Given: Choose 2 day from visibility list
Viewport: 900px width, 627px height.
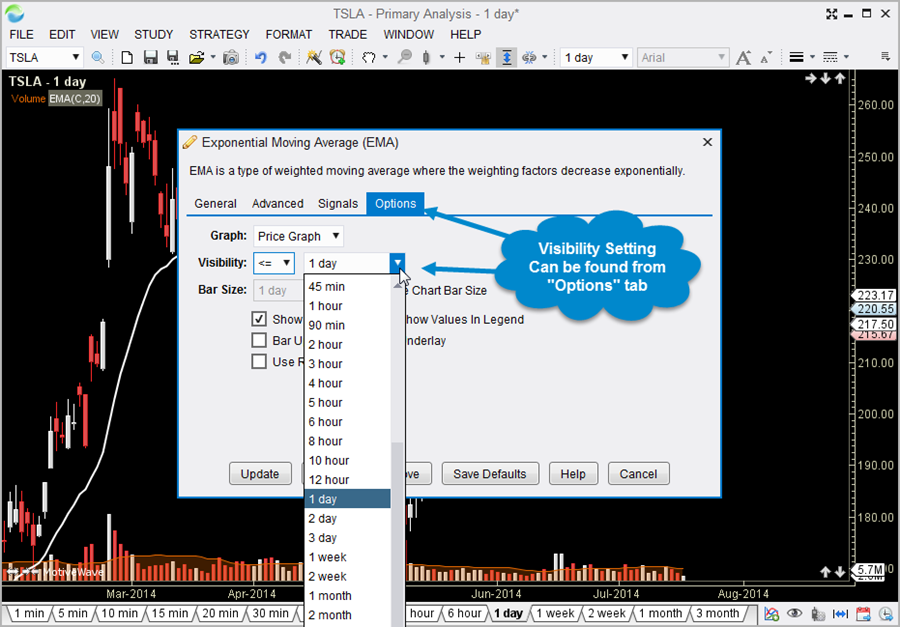Looking at the screenshot, I should [x=348, y=518].
